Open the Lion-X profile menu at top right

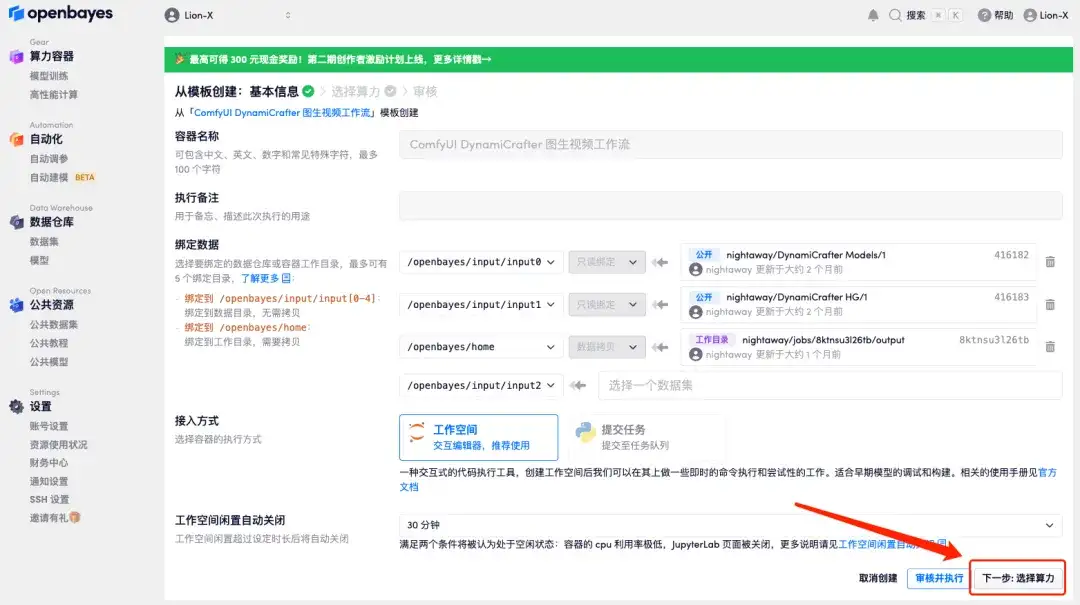[1046, 15]
